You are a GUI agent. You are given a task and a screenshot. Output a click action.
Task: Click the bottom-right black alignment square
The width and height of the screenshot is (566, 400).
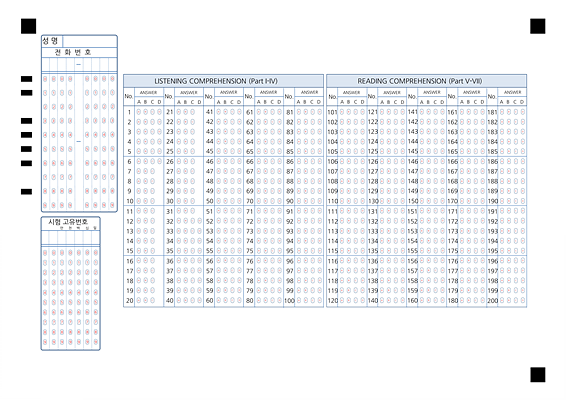[x=538, y=375]
